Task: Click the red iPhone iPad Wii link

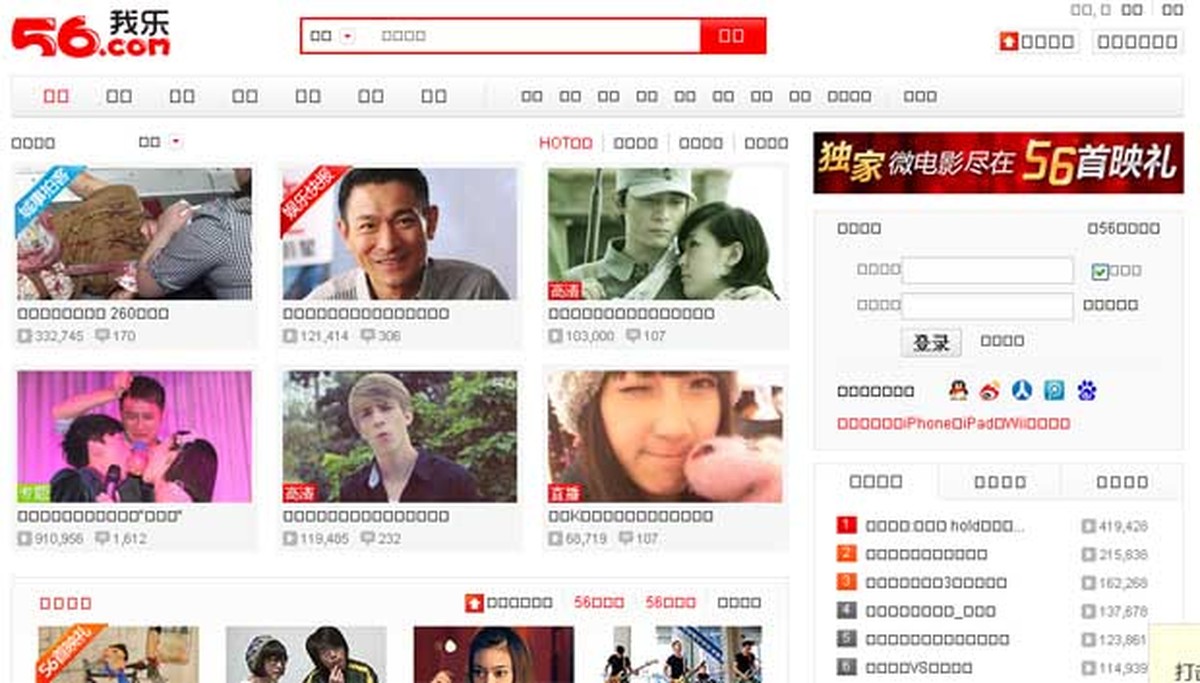Action: (953, 423)
